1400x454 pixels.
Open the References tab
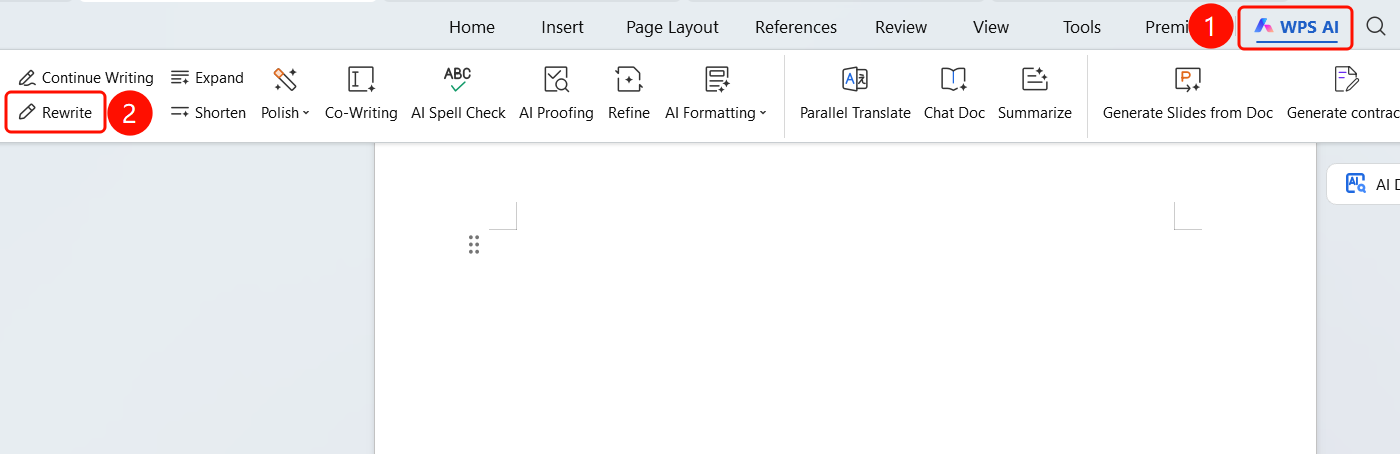click(x=796, y=27)
